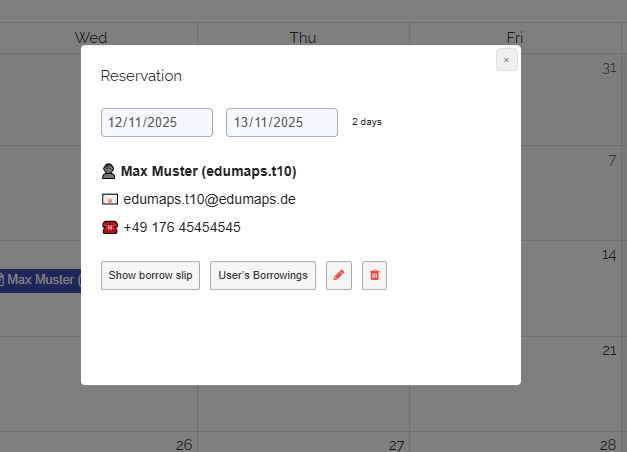Click the Fri column header
Viewport: 627px width, 452px height.
514,38
